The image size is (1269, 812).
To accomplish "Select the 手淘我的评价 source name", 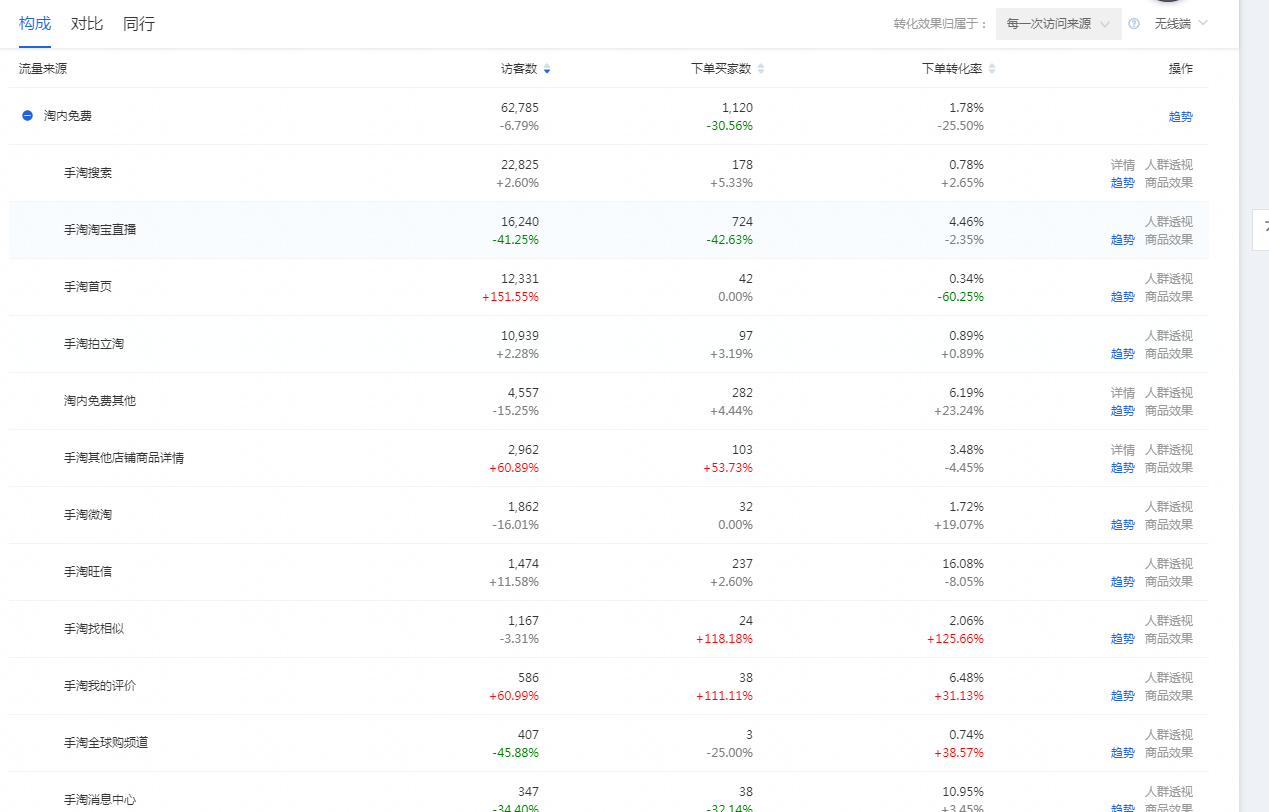I will (x=100, y=686).
